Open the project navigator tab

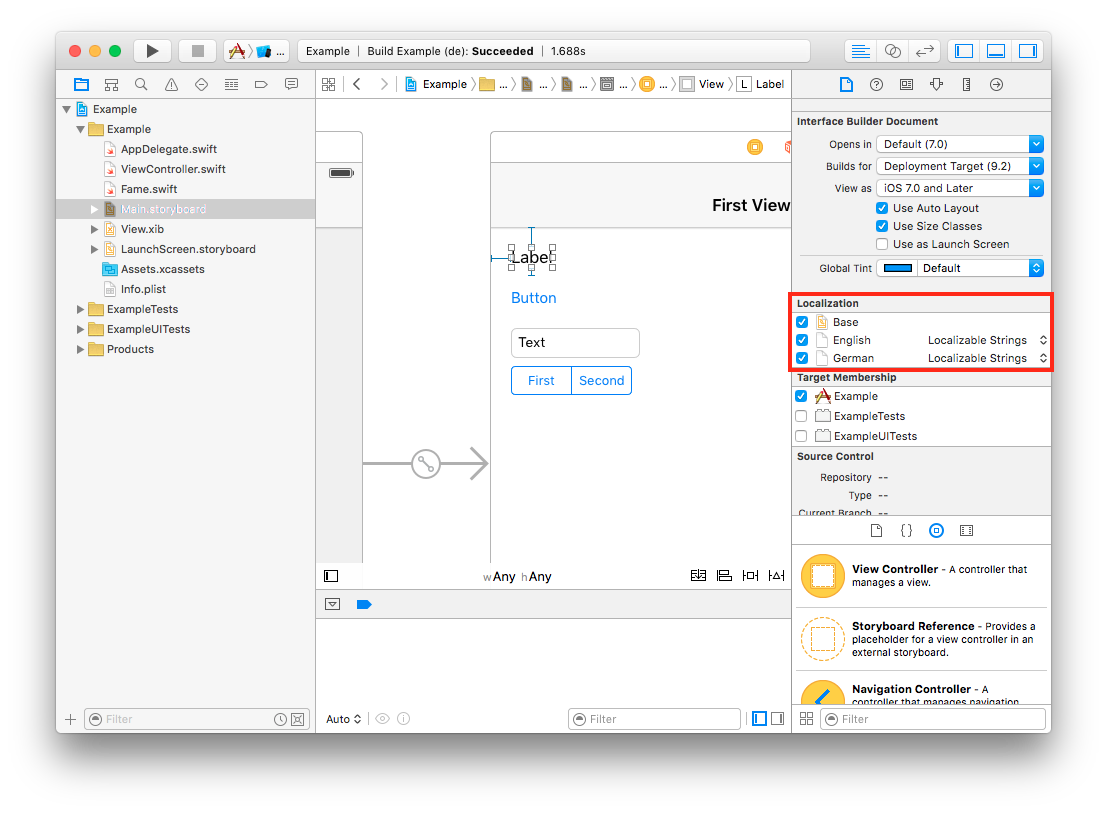pyautogui.click(x=81, y=85)
